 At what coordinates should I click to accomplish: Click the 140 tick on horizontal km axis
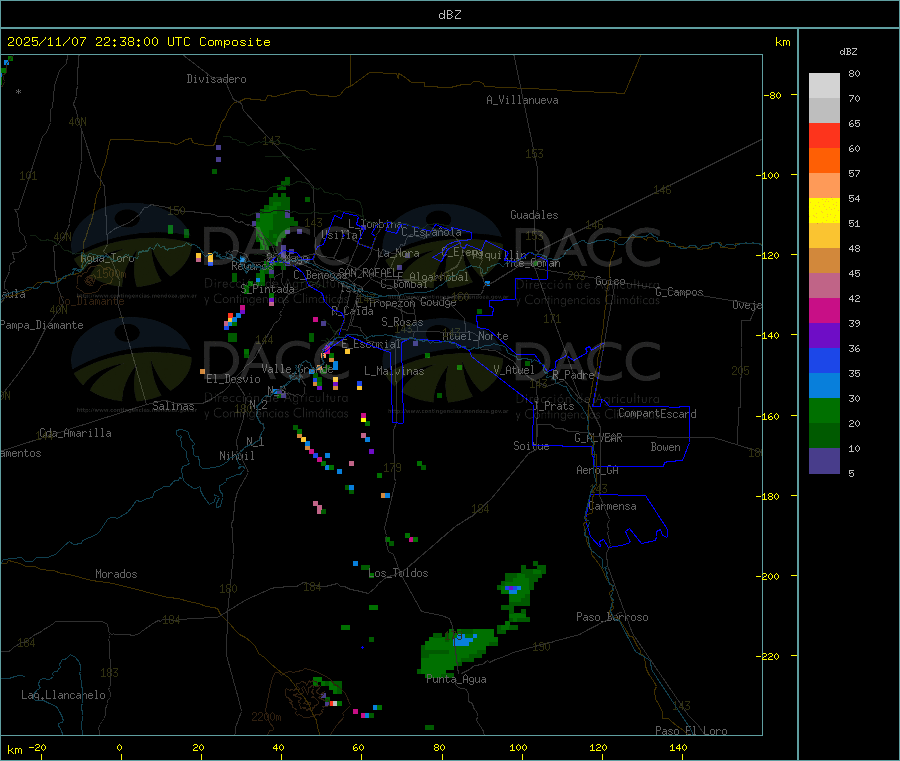(x=678, y=747)
